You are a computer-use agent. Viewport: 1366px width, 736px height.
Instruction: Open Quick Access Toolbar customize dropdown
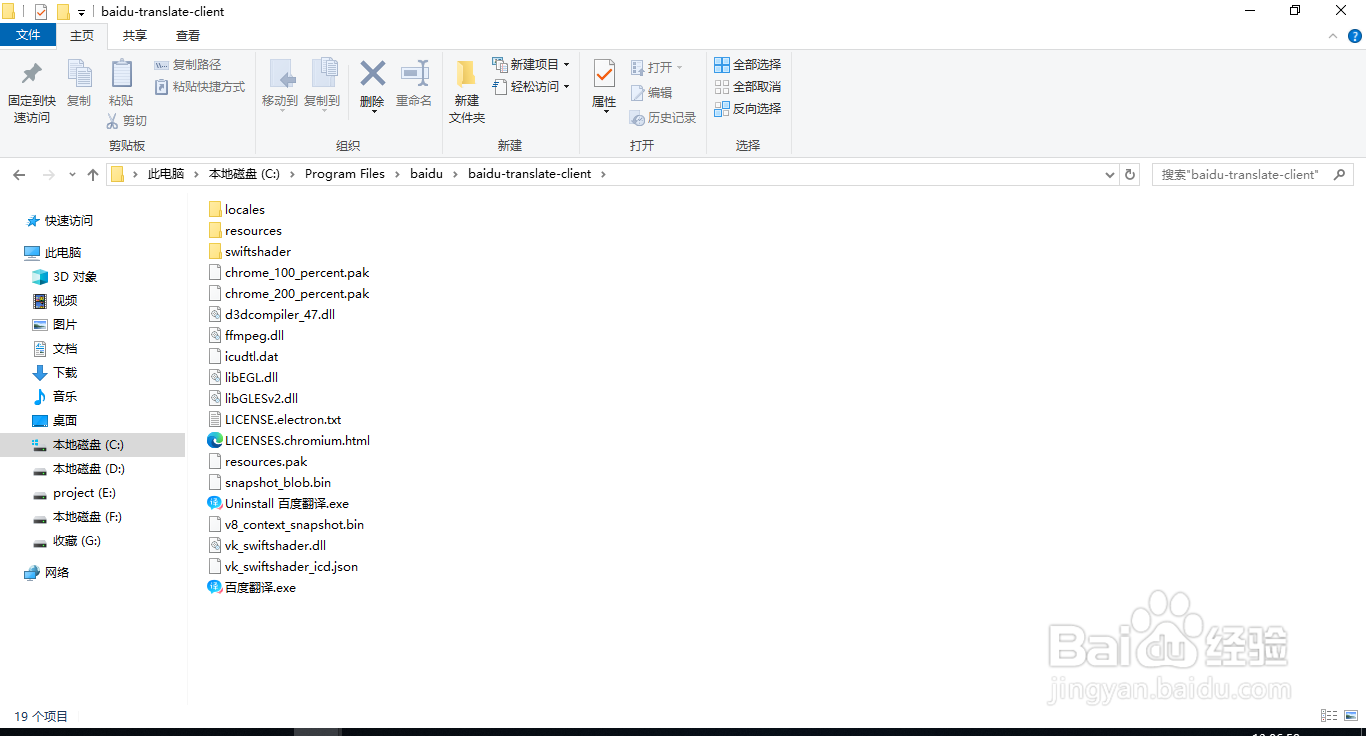pos(81,12)
